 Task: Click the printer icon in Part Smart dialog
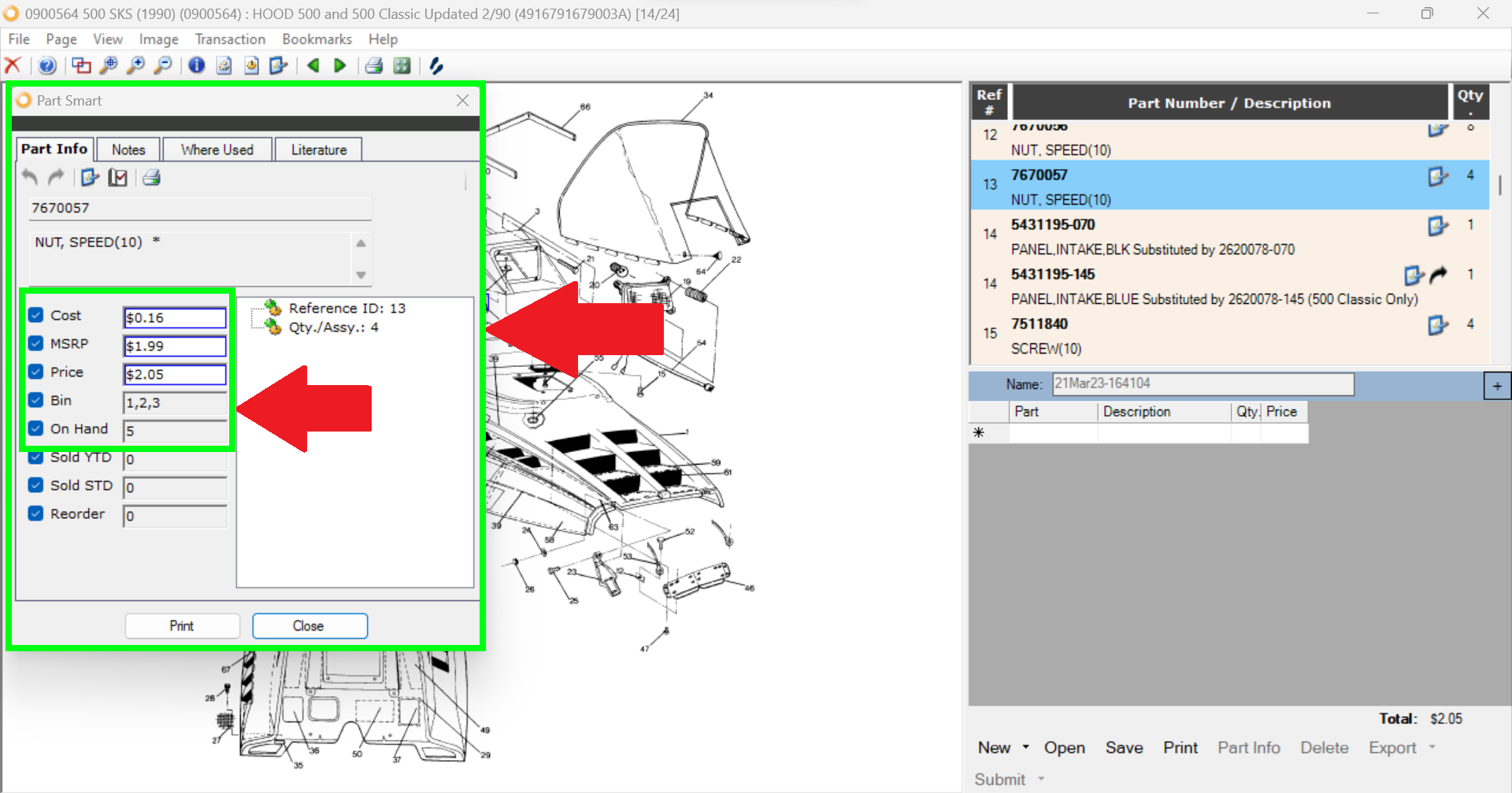152,177
